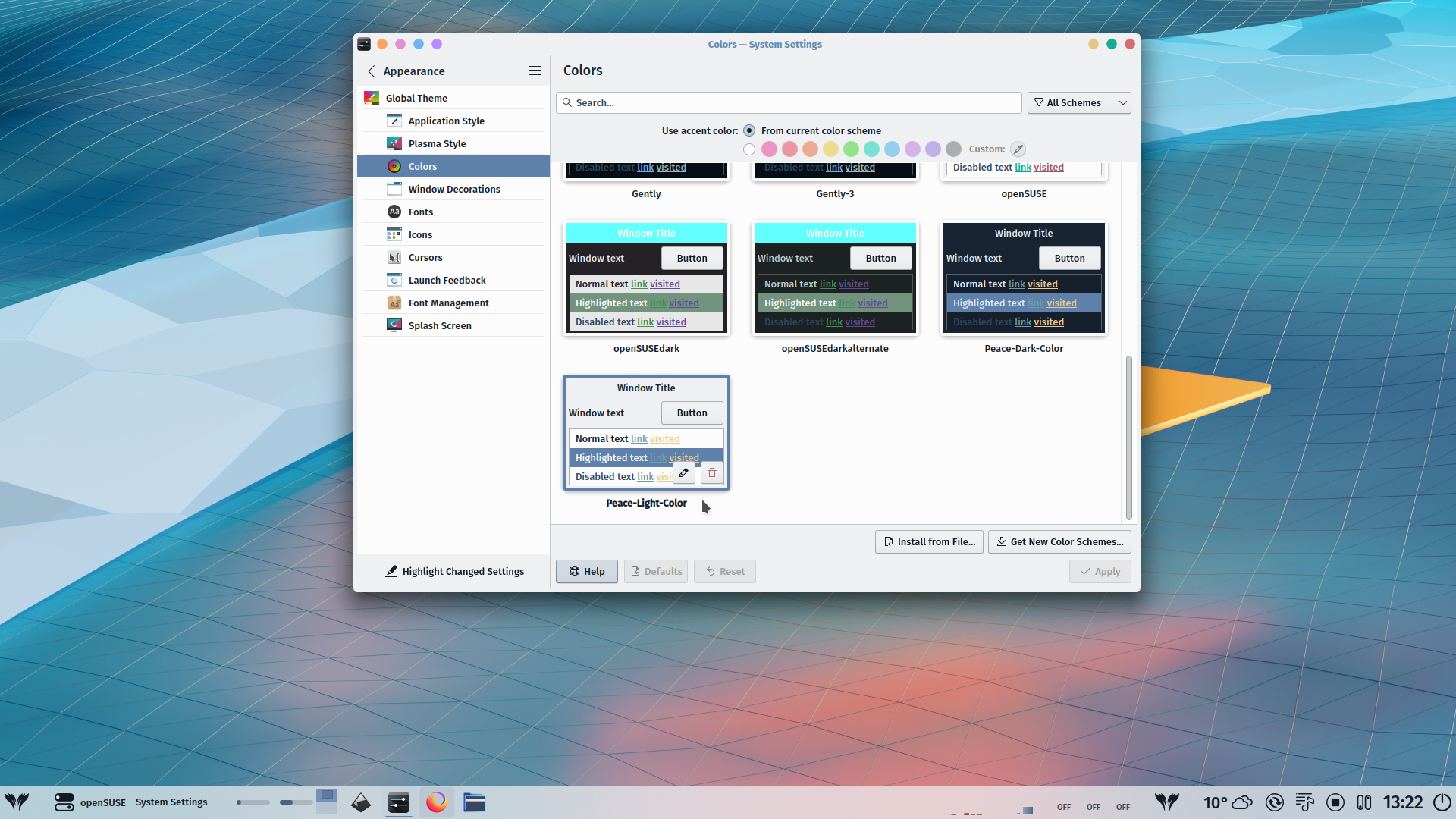Delete Peace-Light-Color scheme using trash icon

712,472
